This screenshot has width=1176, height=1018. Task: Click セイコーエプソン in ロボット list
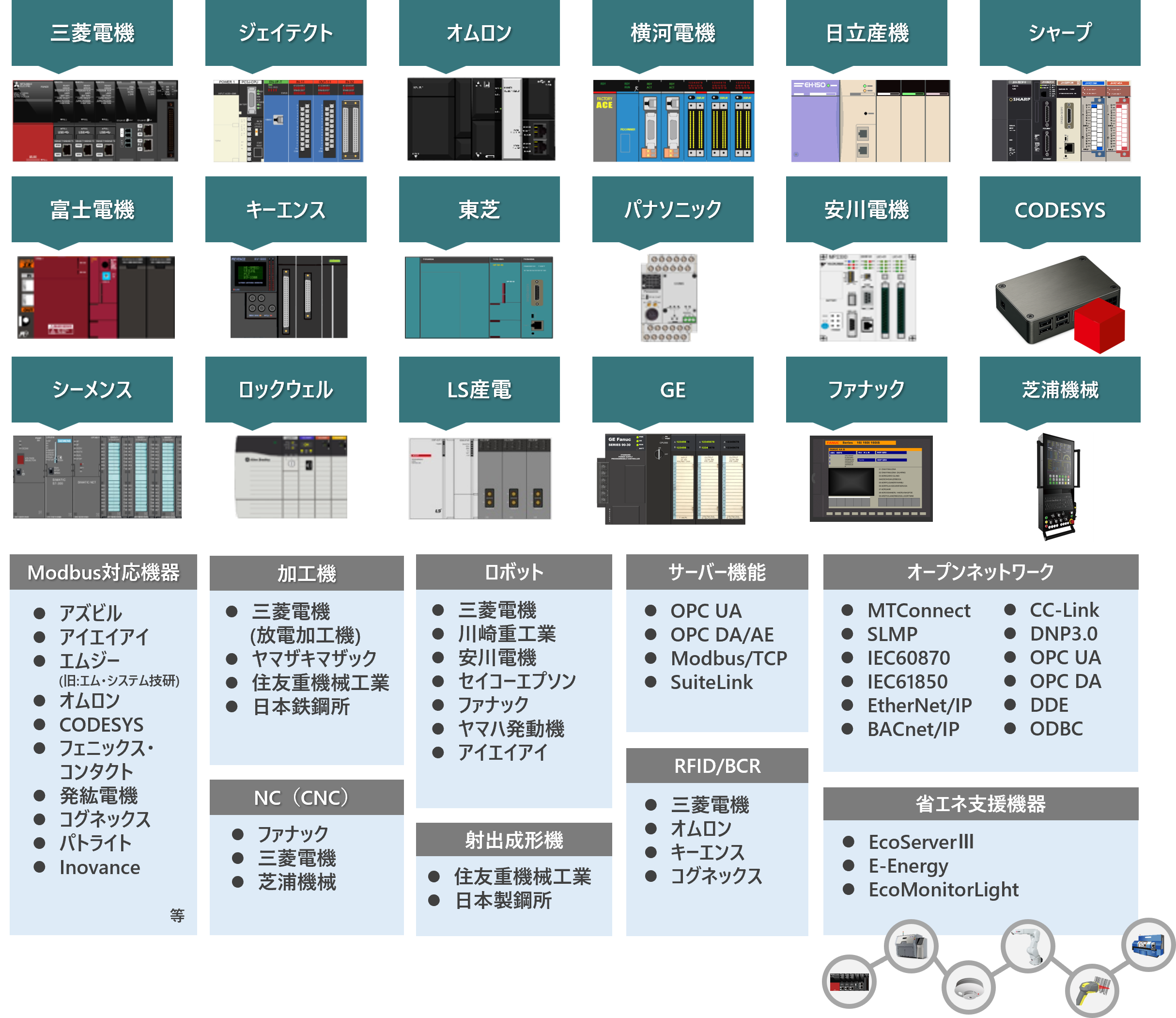click(x=517, y=681)
